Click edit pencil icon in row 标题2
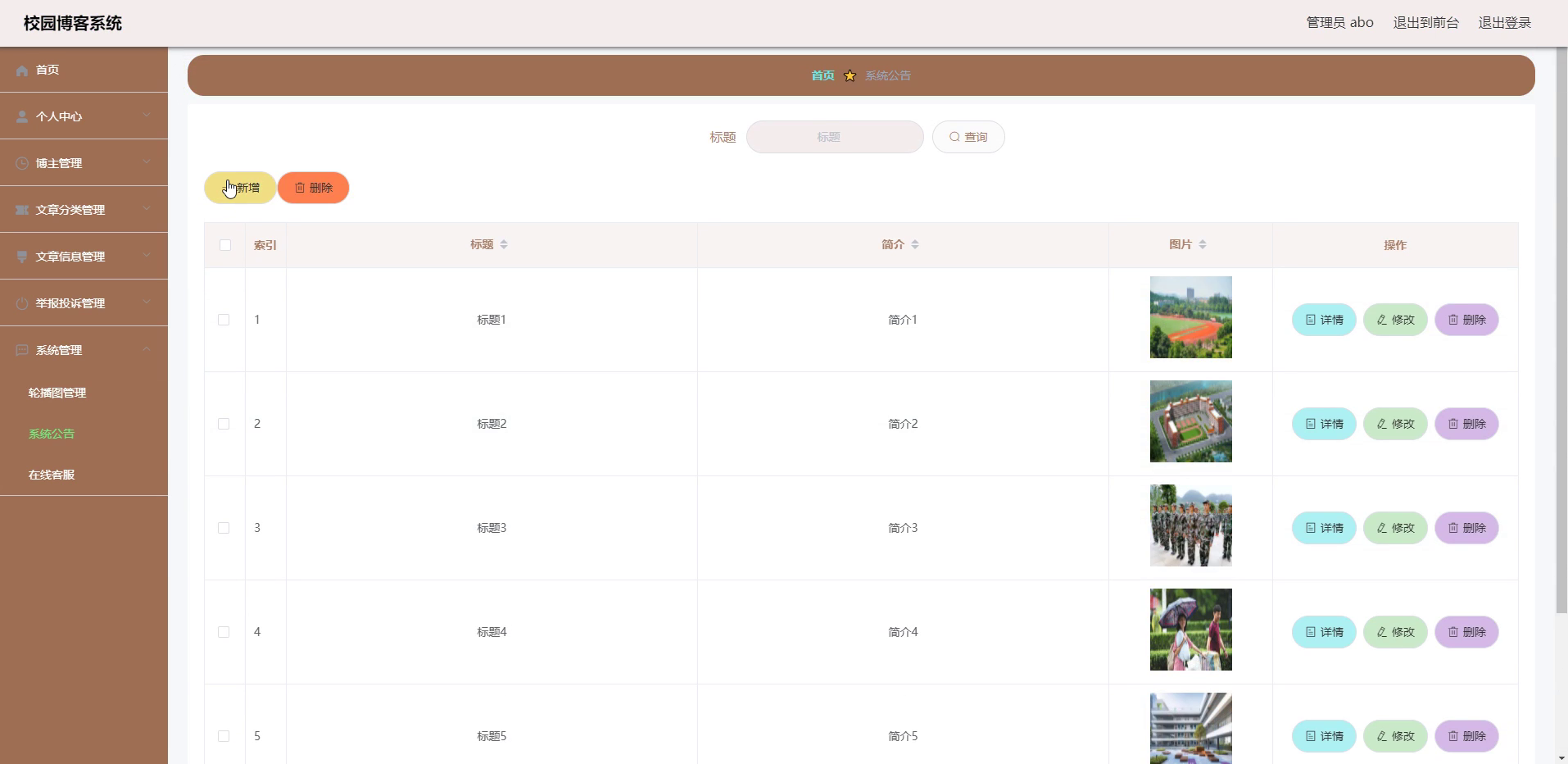The height and width of the screenshot is (764, 1568). coord(1382,424)
